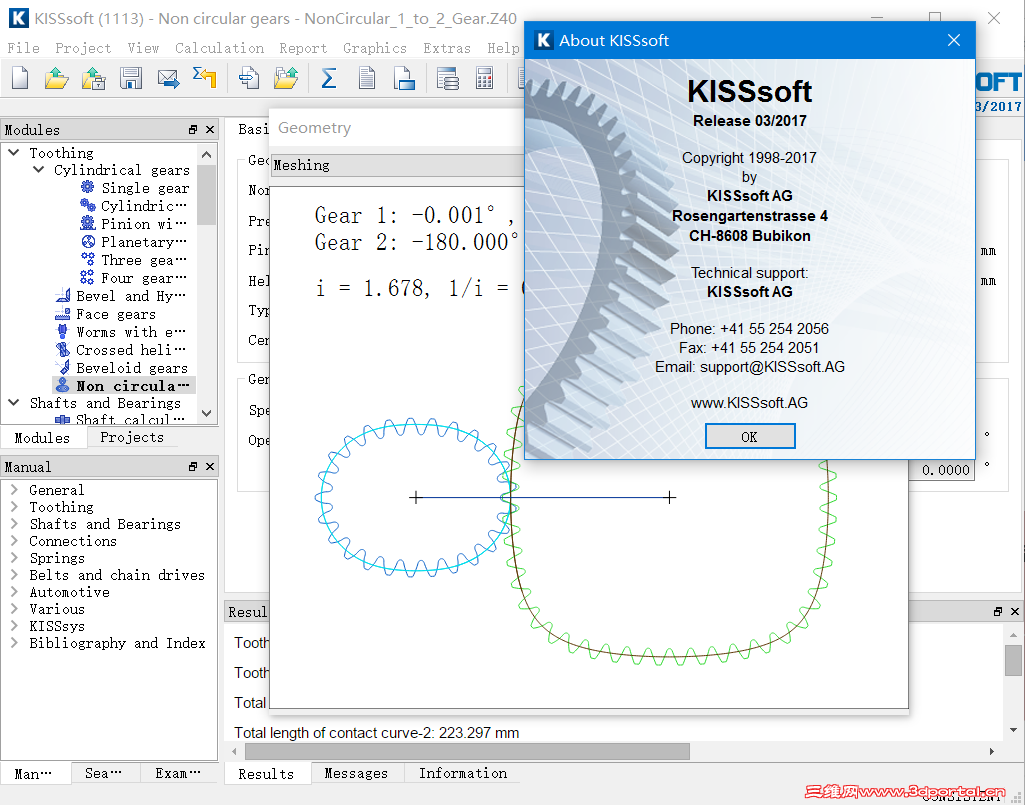The height and width of the screenshot is (805, 1025).
Task: Undock the Manual panel with float icon
Action: pos(193,466)
